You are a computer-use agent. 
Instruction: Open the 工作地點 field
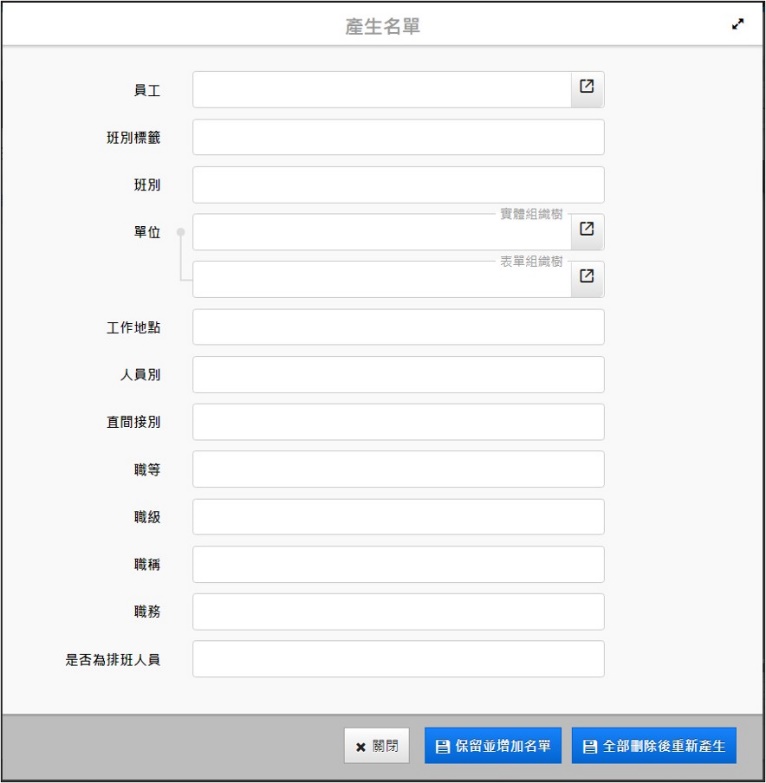(x=398, y=327)
